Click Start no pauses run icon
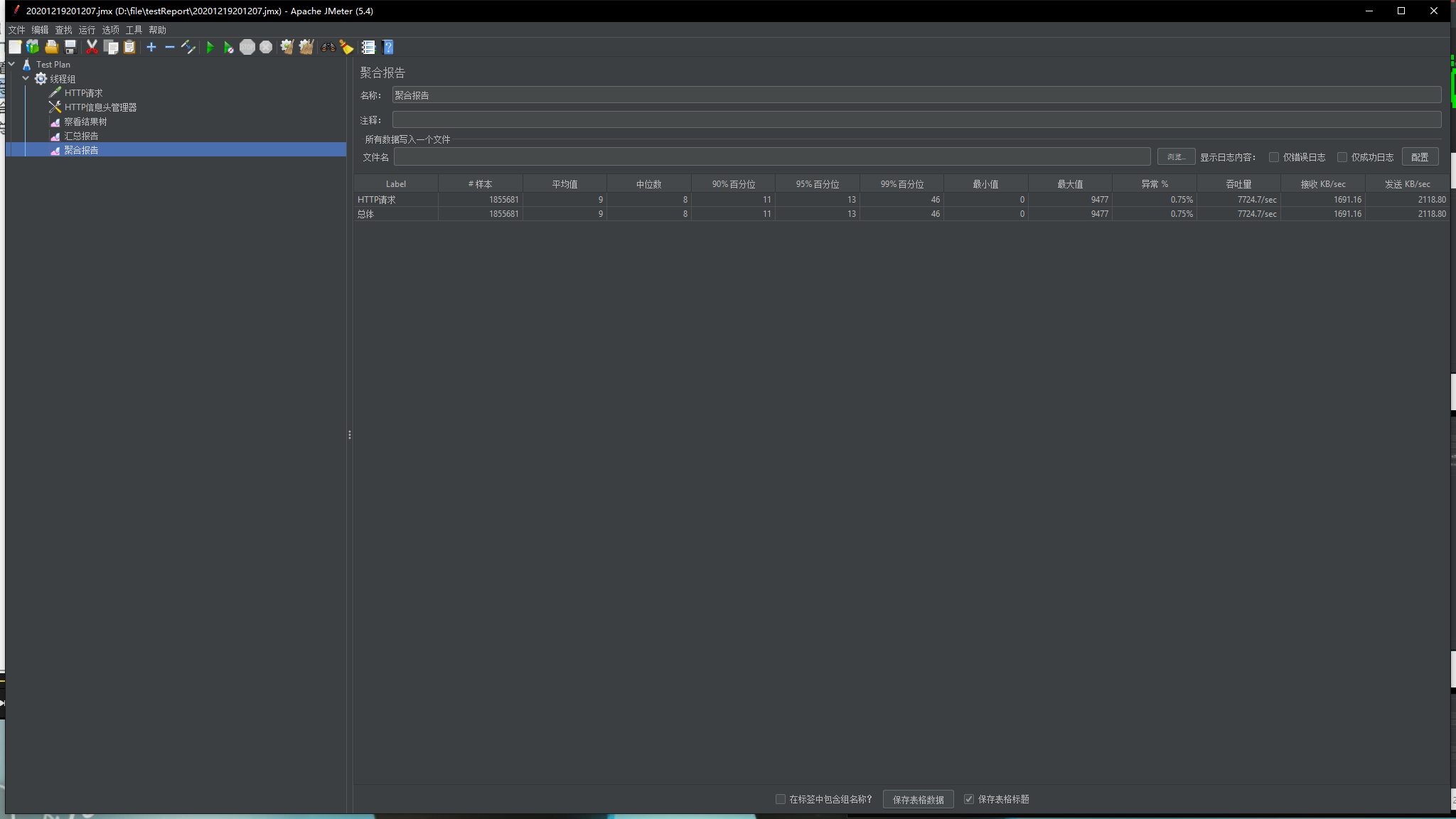Image resolution: width=1456 pixels, height=819 pixels. pyautogui.click(x=228, y=48)
